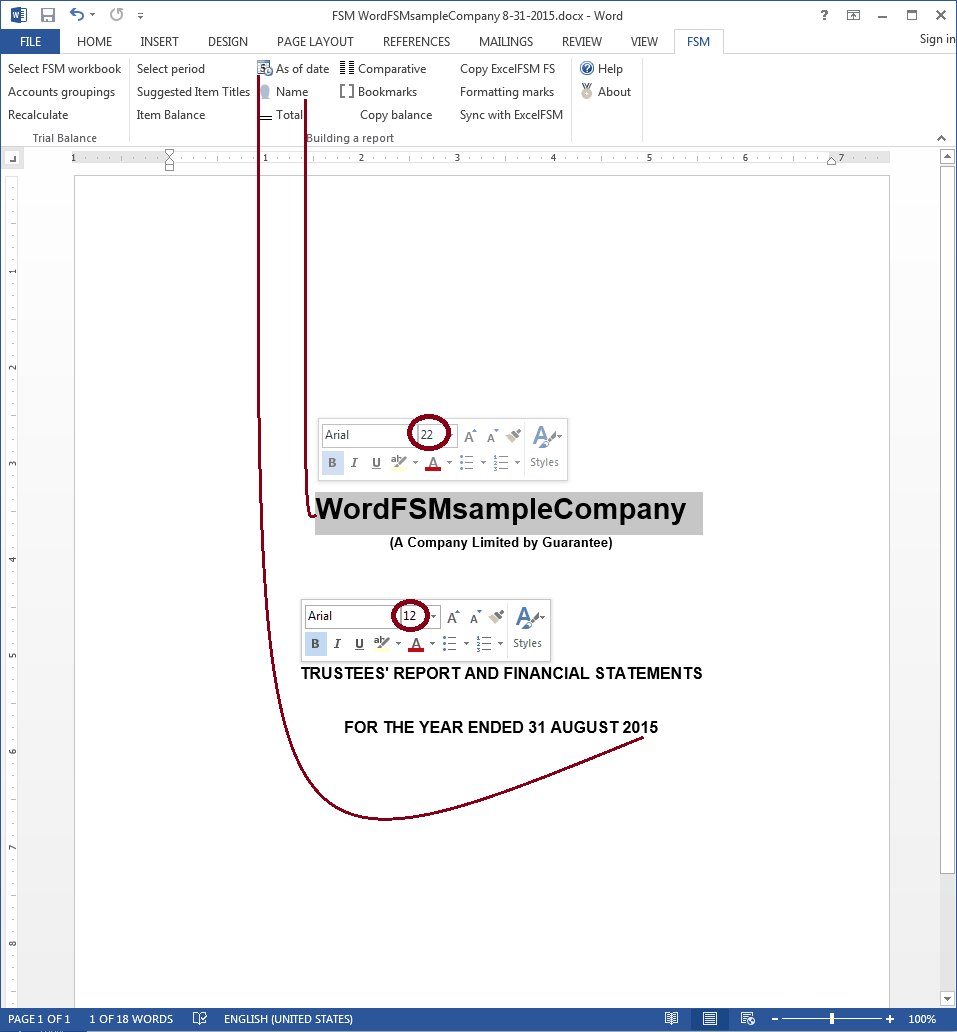Screen dimensions: 957x1032
Task: Click the Zoom In plus button
Action: click(890, 1018)
